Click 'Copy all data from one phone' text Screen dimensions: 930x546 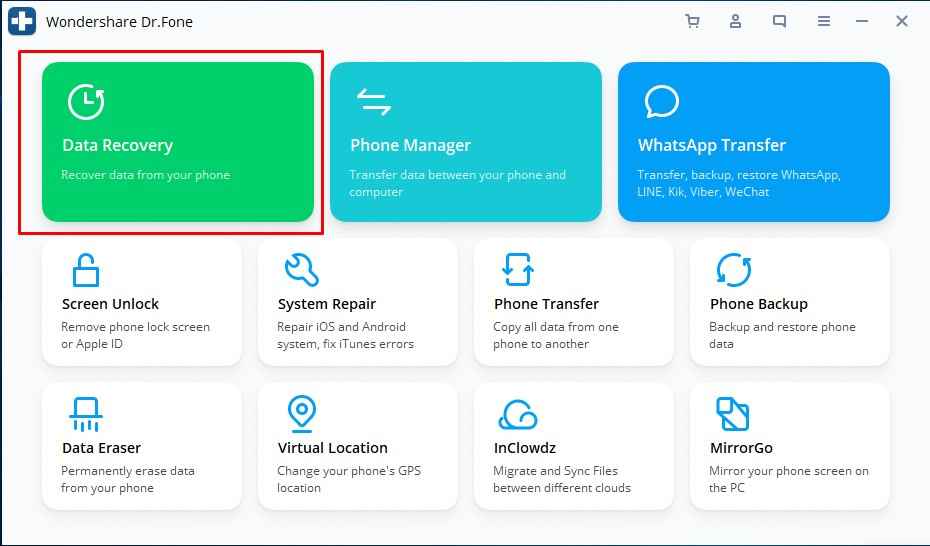(556, 335)
